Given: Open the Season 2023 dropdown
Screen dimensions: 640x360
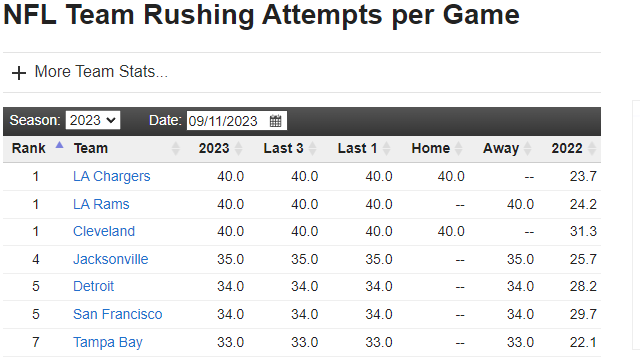Looking at the screenshot, I should (x=93, y=120).
